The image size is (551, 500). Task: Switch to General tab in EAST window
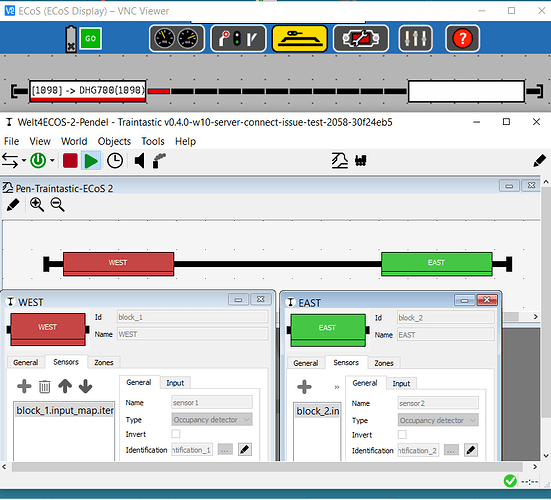click(305, 363)
